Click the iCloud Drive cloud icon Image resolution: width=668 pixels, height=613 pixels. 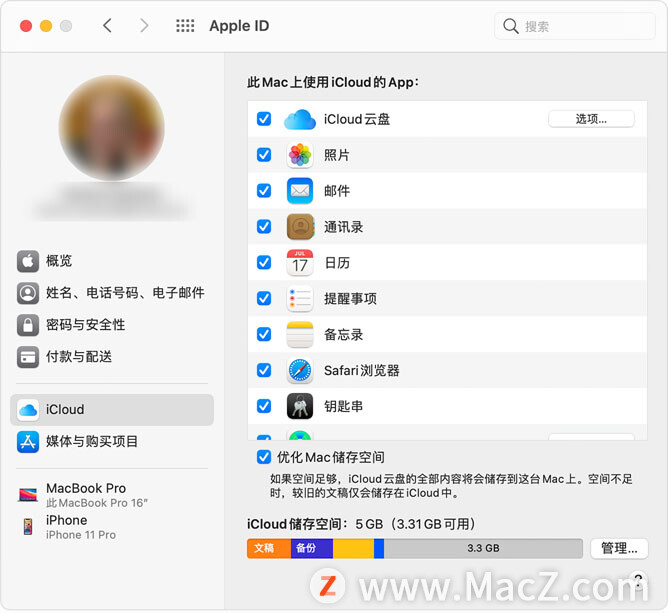coord(300,119)
